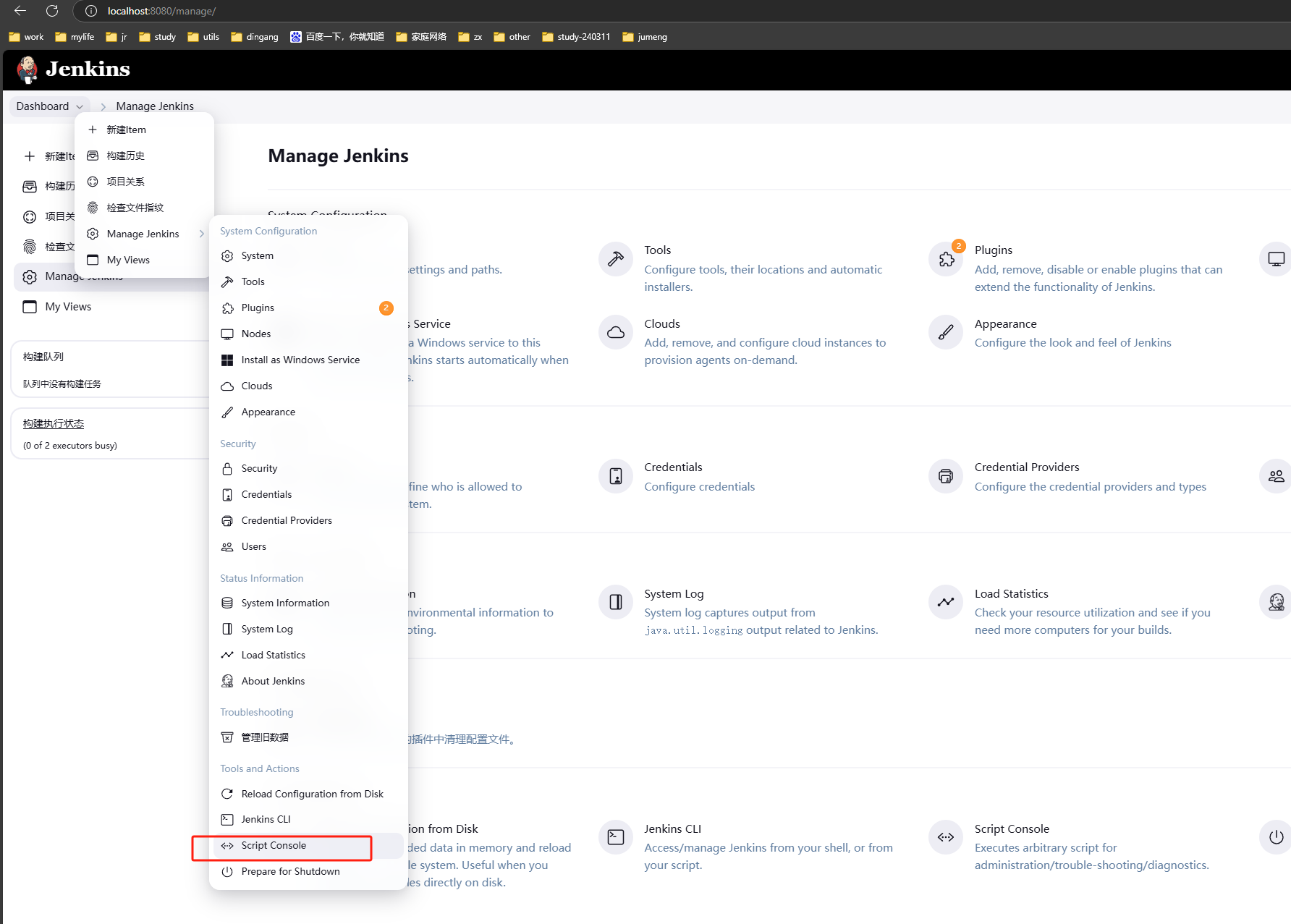Viewport: 1291px width, 924px height.
Task: Open Install as Windows Service entry
Action: (x=300, y=360)
